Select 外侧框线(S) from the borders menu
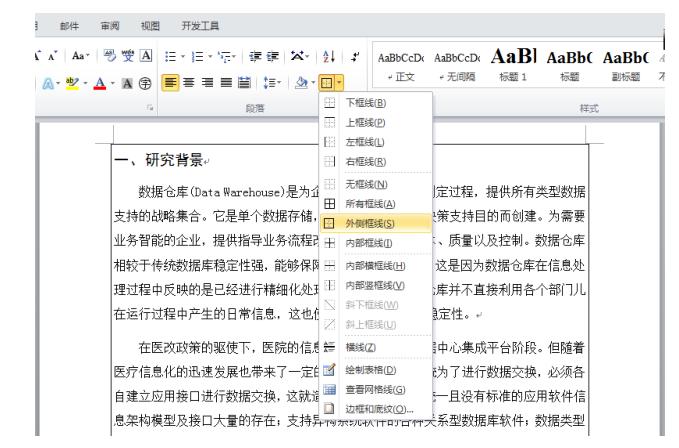The width and height of the screenshot is (679, 448). (x=370, y=223)
